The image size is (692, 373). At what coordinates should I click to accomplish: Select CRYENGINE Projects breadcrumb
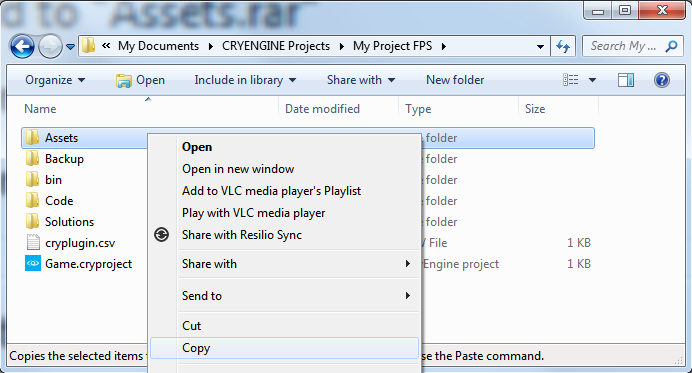pyautogui.click(x=276, y=46)
